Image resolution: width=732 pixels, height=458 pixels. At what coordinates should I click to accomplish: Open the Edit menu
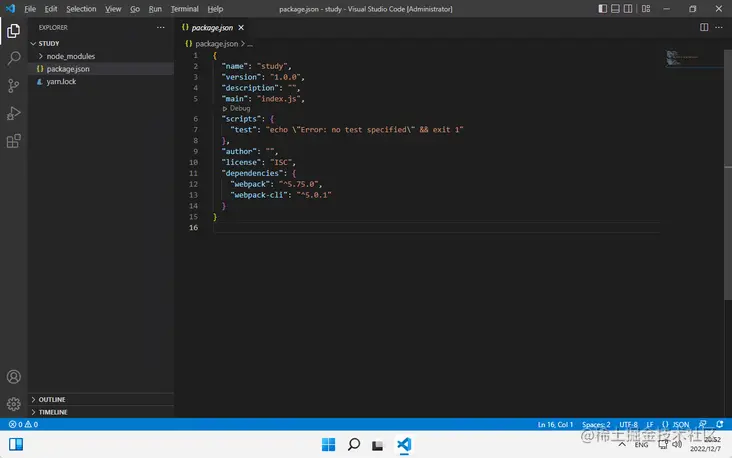pos(51,9)
